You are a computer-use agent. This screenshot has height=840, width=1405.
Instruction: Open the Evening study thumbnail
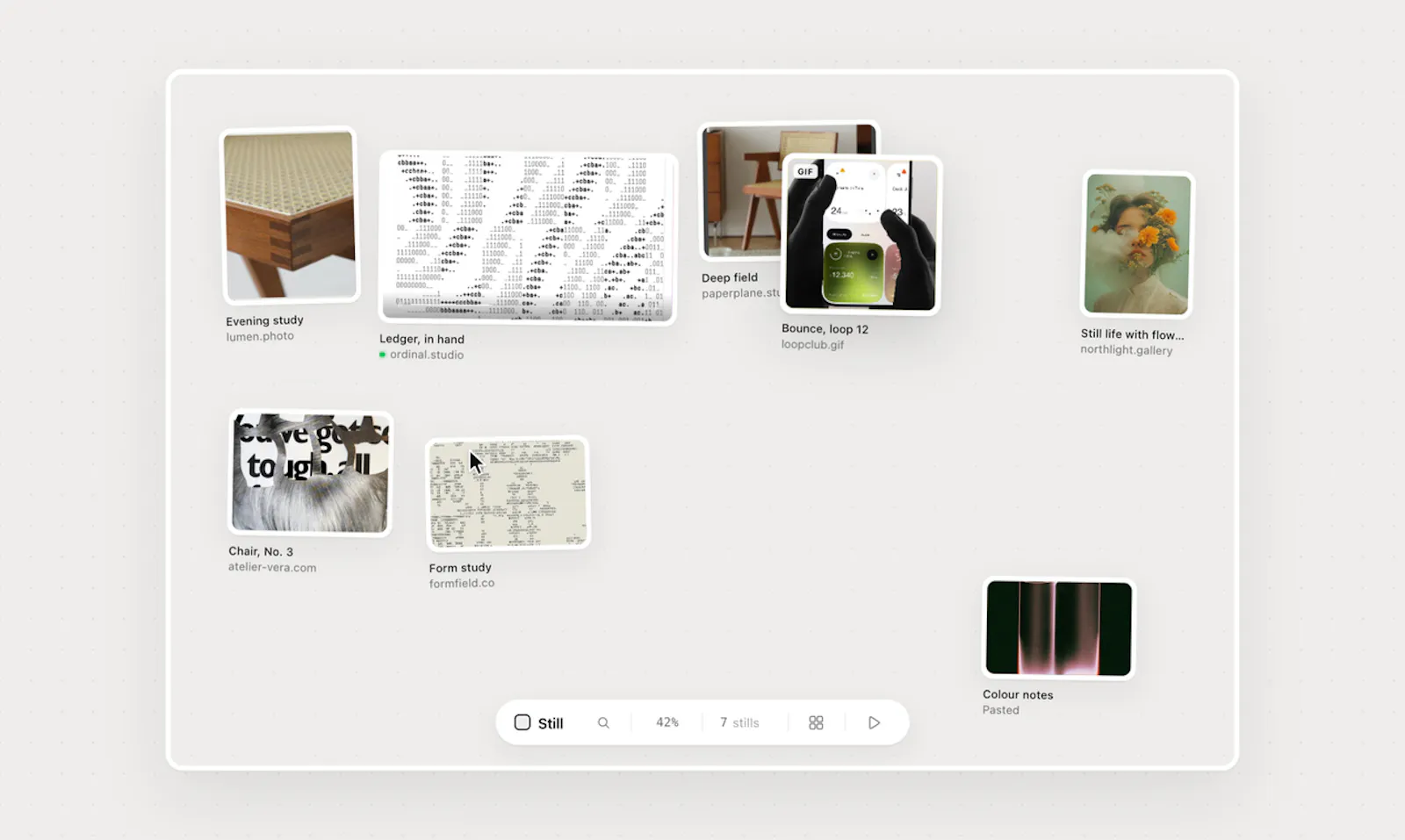(x=290, y=216)
